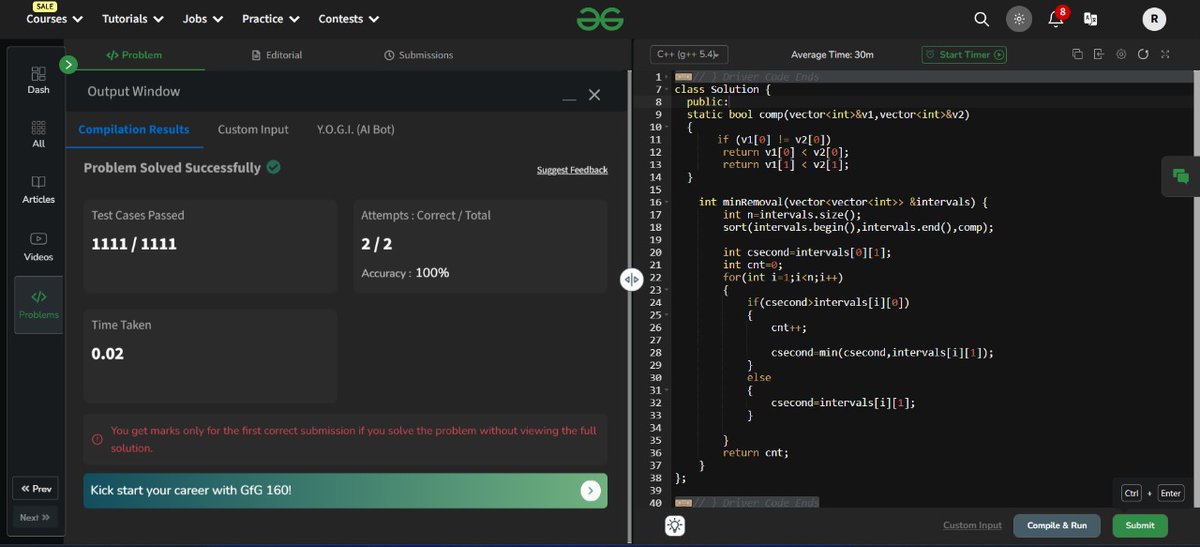The width and height of the screenshot is (1200, 547).
Task: Open the Kick start your career banner
Action: (345, 490)
